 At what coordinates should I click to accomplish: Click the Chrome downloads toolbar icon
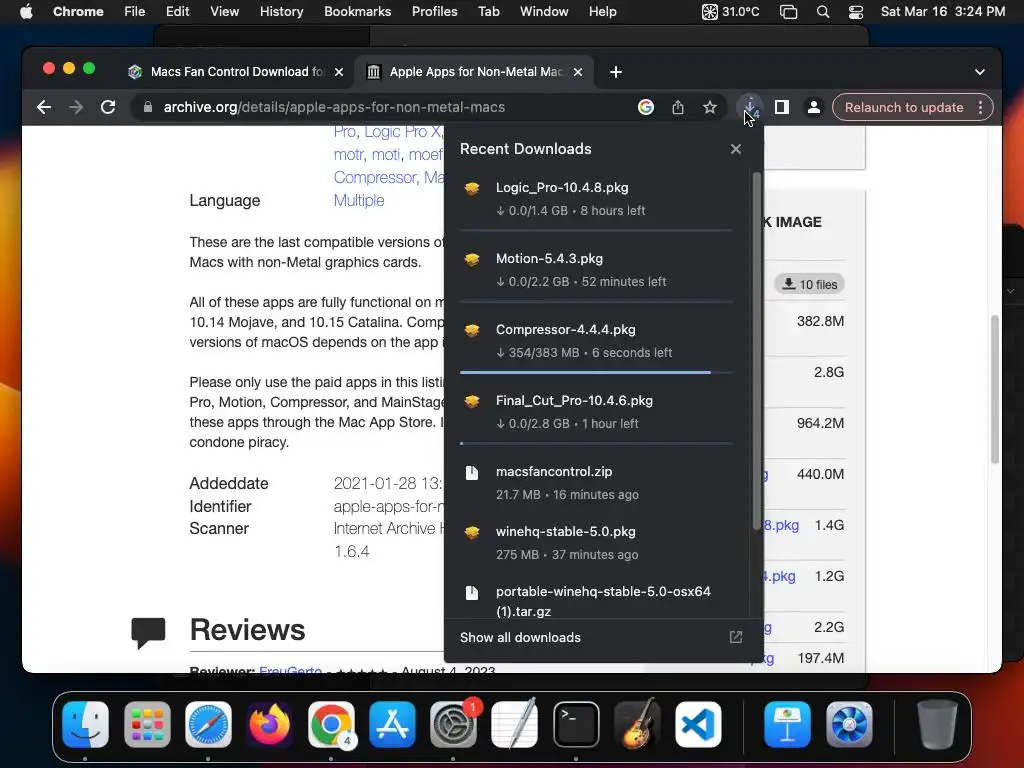(x=750, y=107)
